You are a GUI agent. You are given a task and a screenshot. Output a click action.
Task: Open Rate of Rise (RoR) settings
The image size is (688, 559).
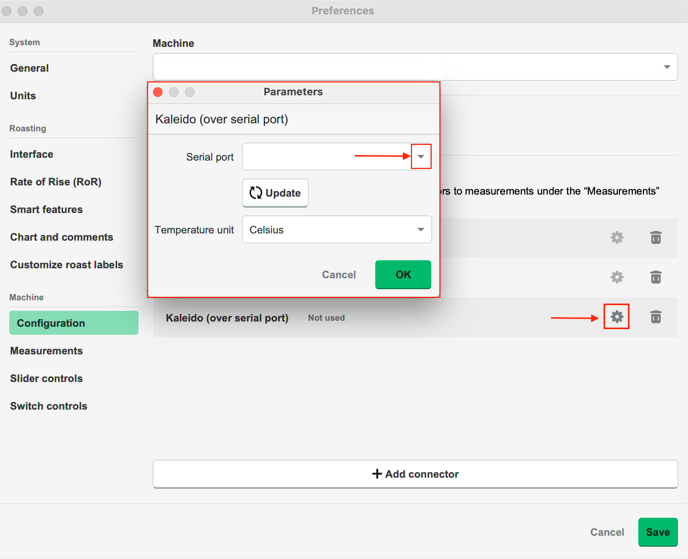56,182
